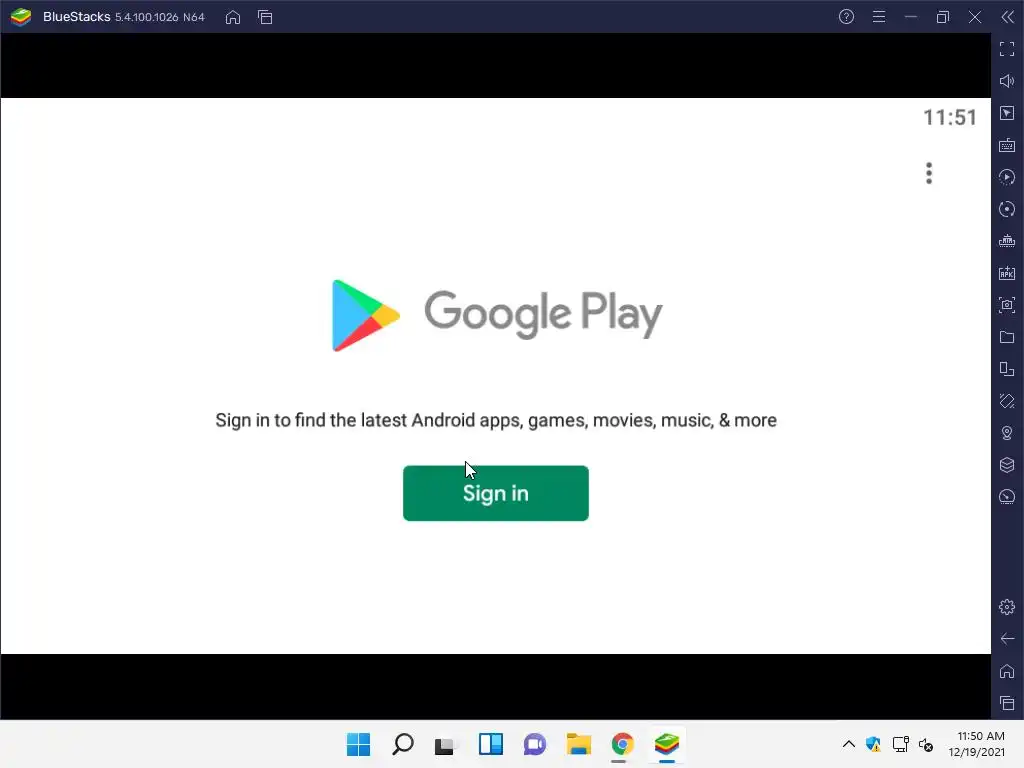
Task: Take a screenshot with the camera icon
Action: point(1007,305)
